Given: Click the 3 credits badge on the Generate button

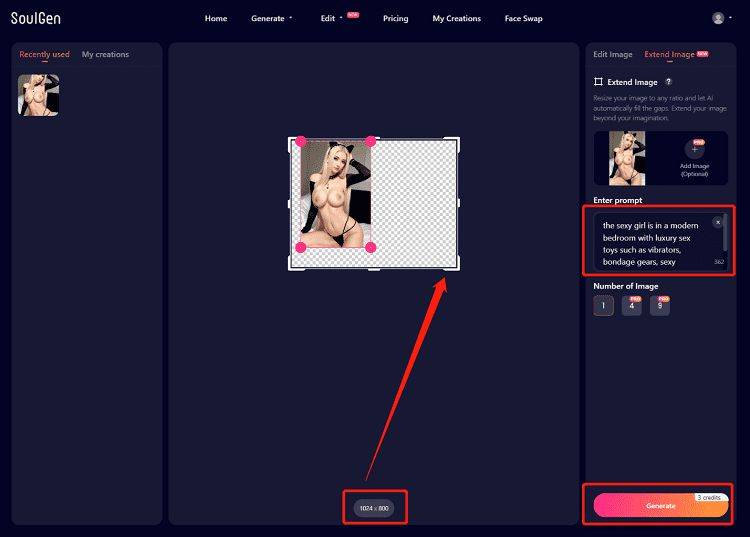Looking at the screenshot, I should [709, 498].
